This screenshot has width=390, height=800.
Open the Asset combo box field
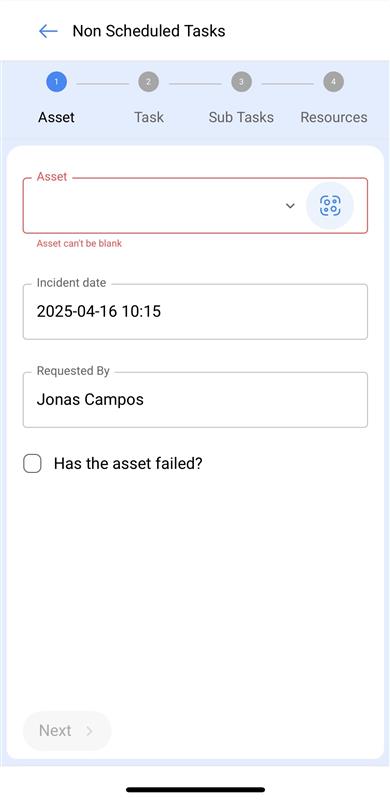click(x=195, y=206)
